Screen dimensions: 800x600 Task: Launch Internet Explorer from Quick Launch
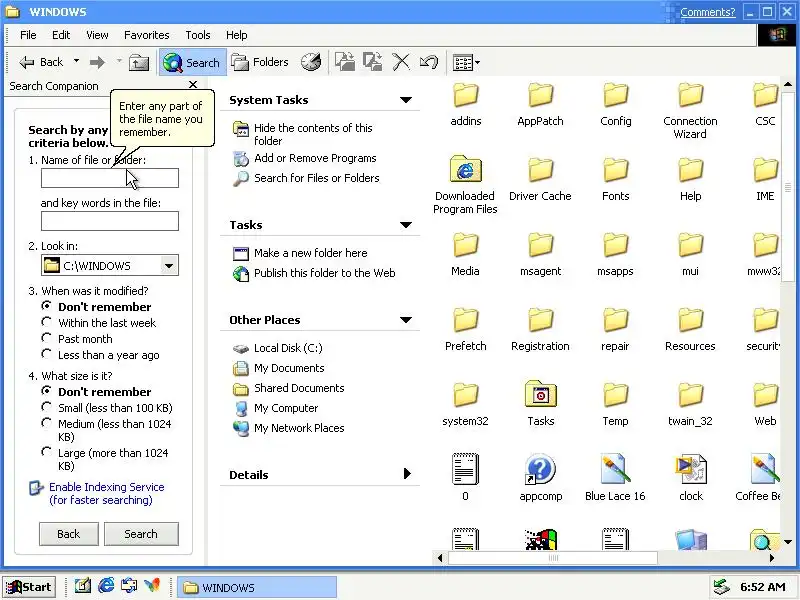[x=106, y=586]
